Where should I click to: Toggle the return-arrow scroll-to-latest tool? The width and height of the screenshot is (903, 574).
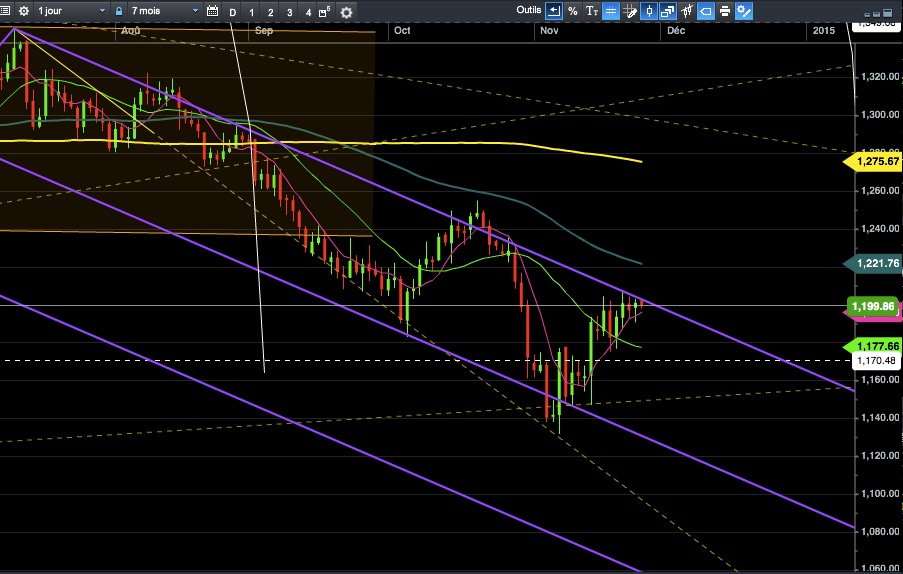pos(553,11)
